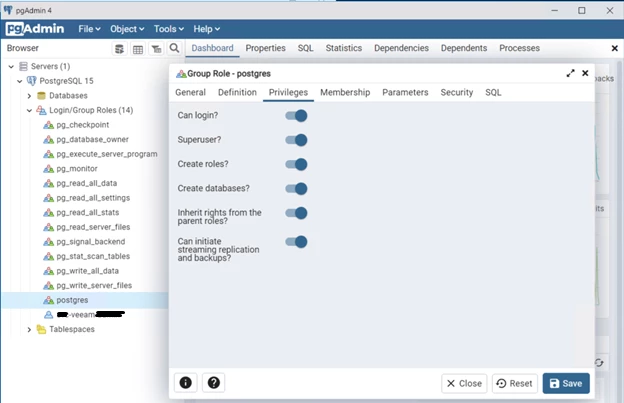Click the postgres role icon in the tree
624x403 pixels.
48,300
